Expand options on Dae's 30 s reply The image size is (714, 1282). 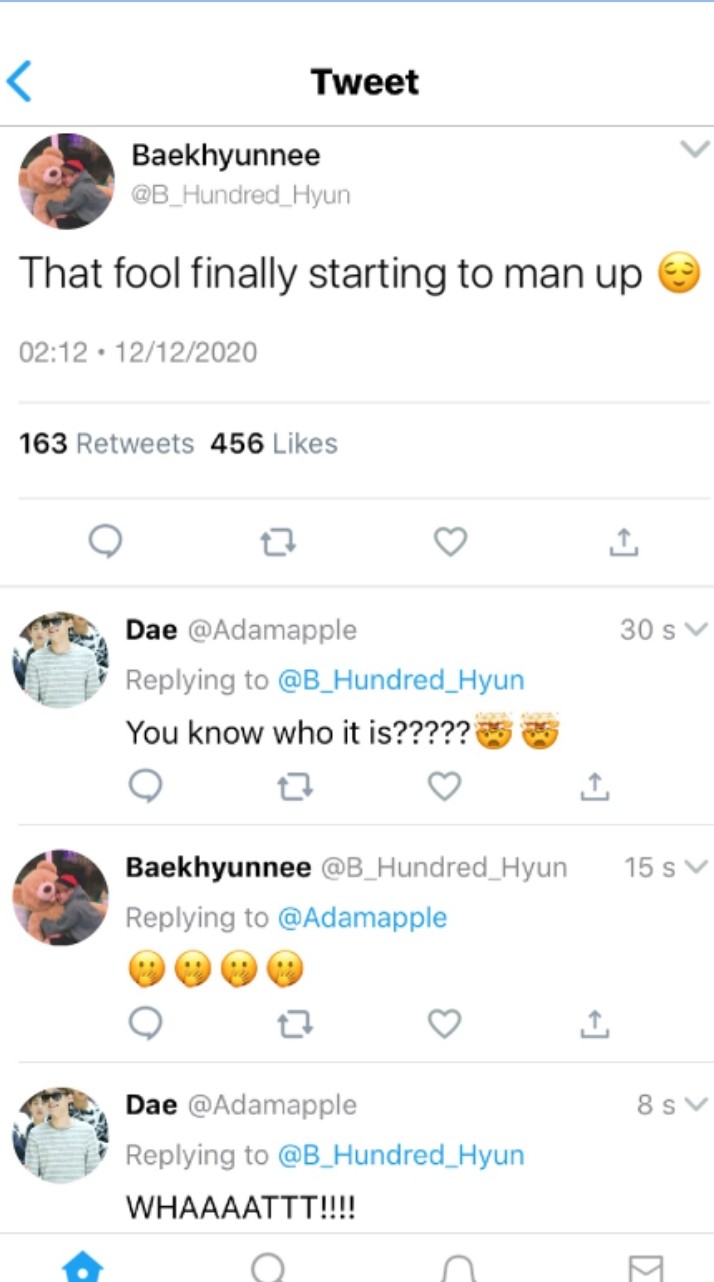(x=697, y=630)
